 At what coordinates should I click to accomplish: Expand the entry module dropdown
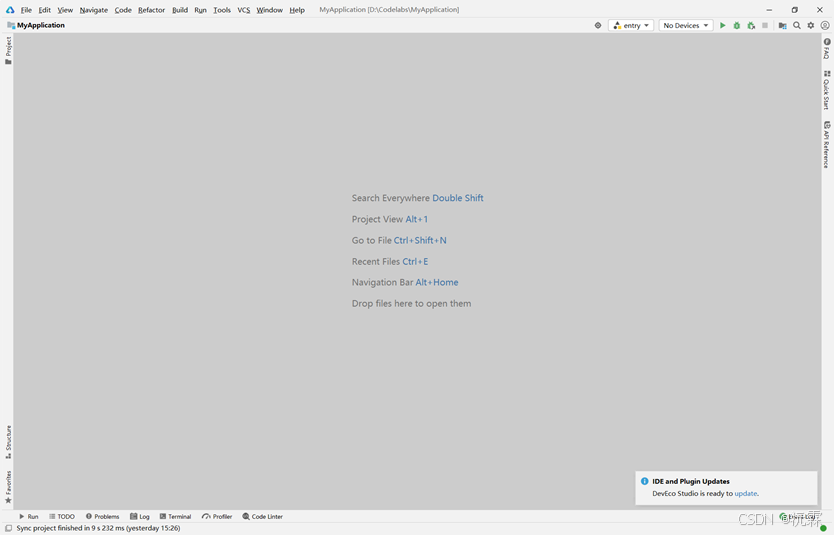pyautogui.click(x=631, y=26)
